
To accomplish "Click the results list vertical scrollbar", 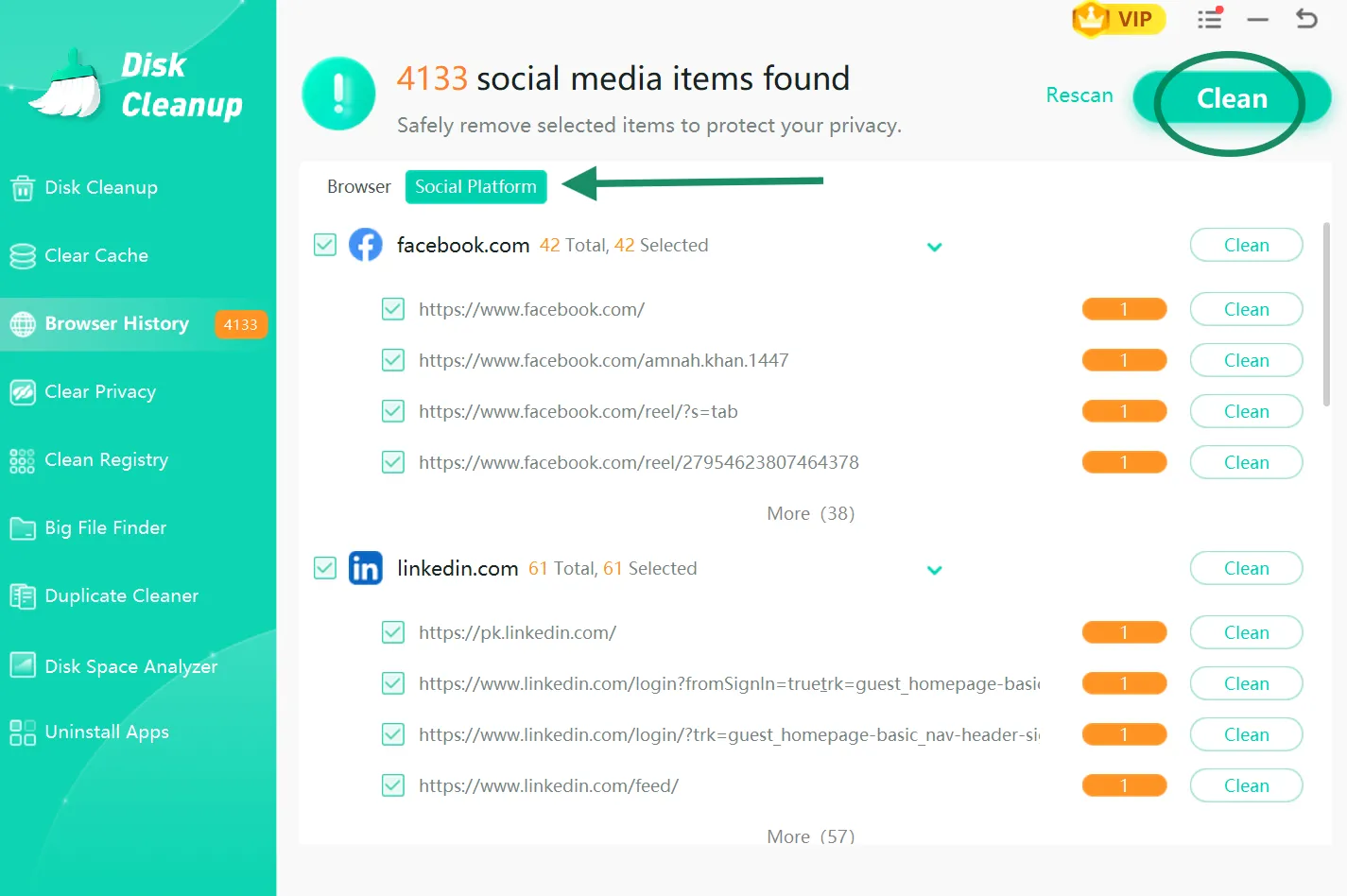I will tap(1326, 314).
